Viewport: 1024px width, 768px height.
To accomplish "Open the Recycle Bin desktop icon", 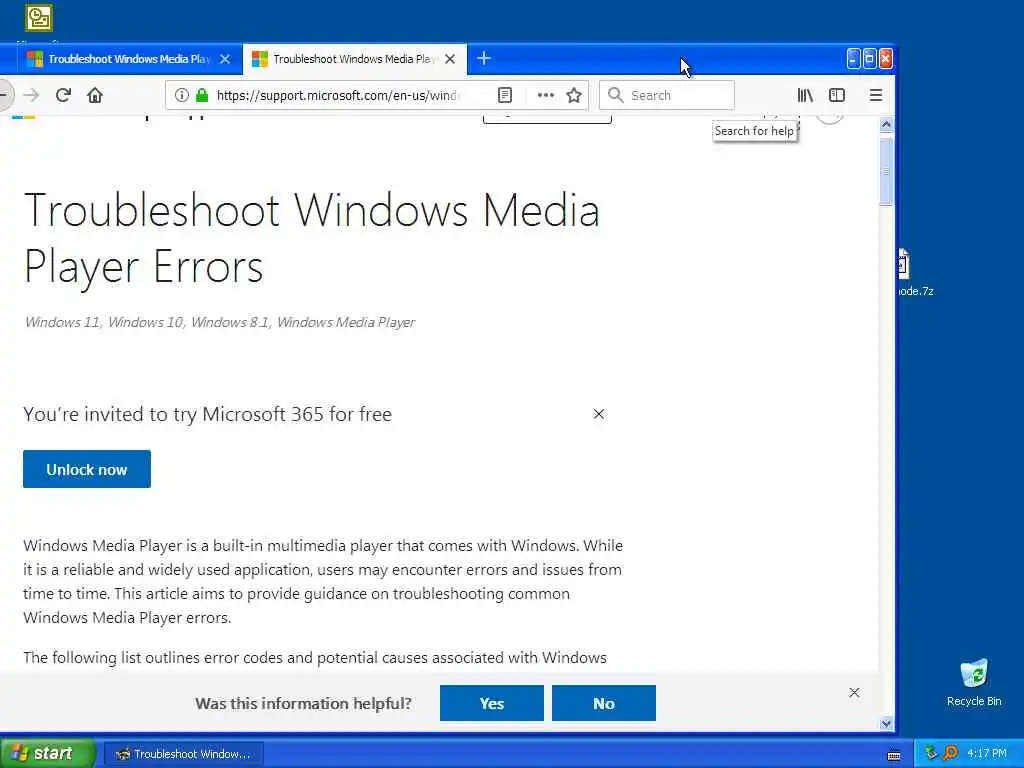I will [x=974, y=684].
